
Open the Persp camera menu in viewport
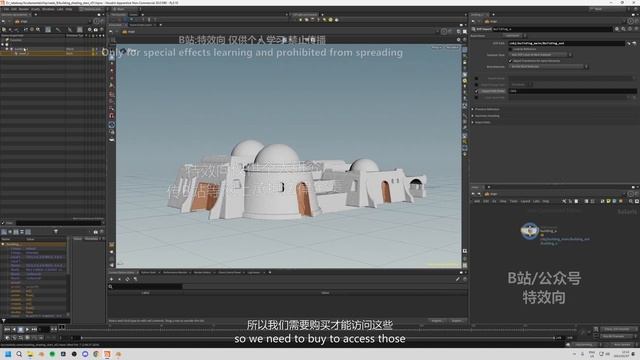point(437,47)
